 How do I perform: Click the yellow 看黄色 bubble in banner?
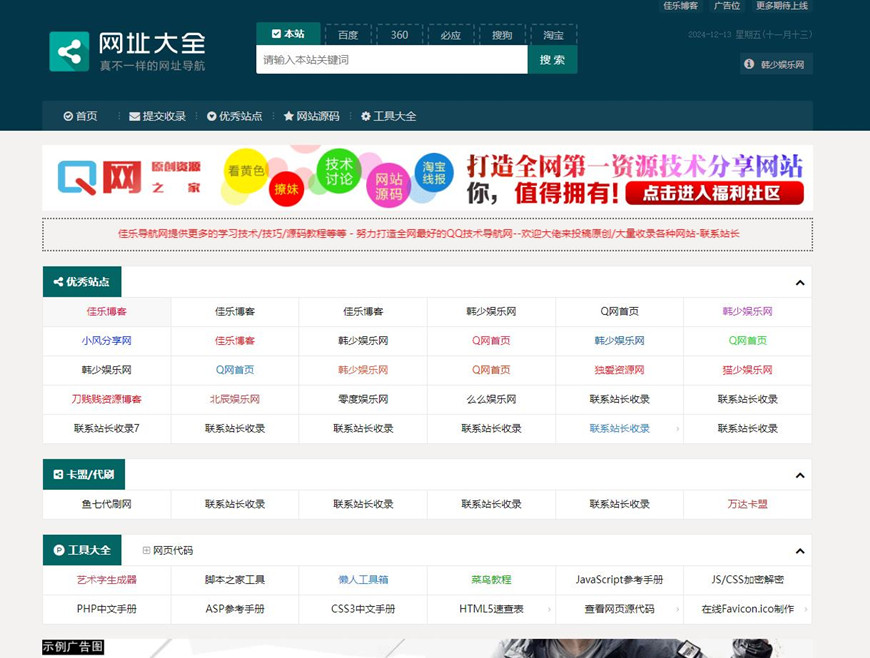click(246, 171)
